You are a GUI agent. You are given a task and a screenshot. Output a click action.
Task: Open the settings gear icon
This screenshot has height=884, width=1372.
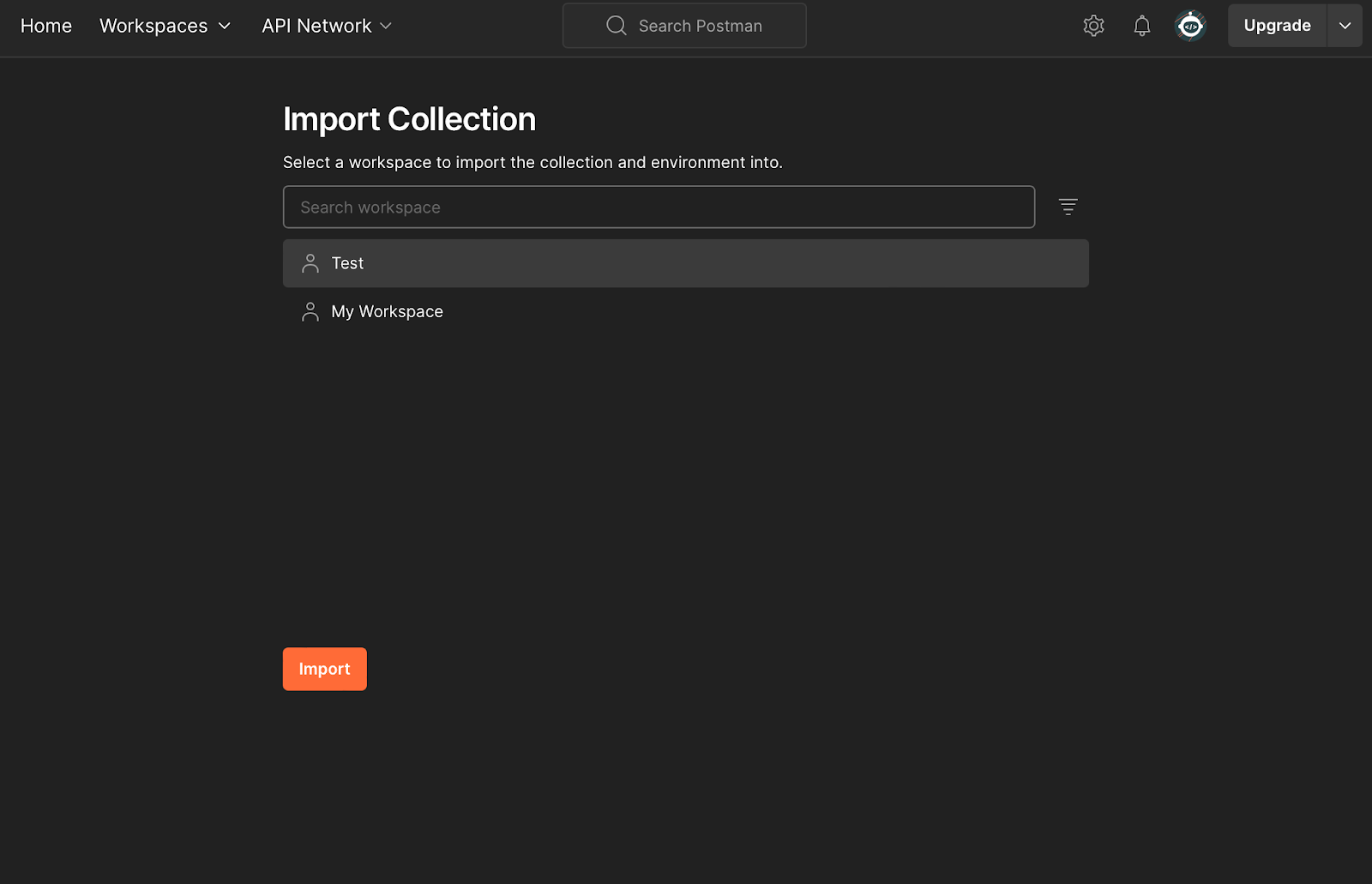tap(1093, 26)
